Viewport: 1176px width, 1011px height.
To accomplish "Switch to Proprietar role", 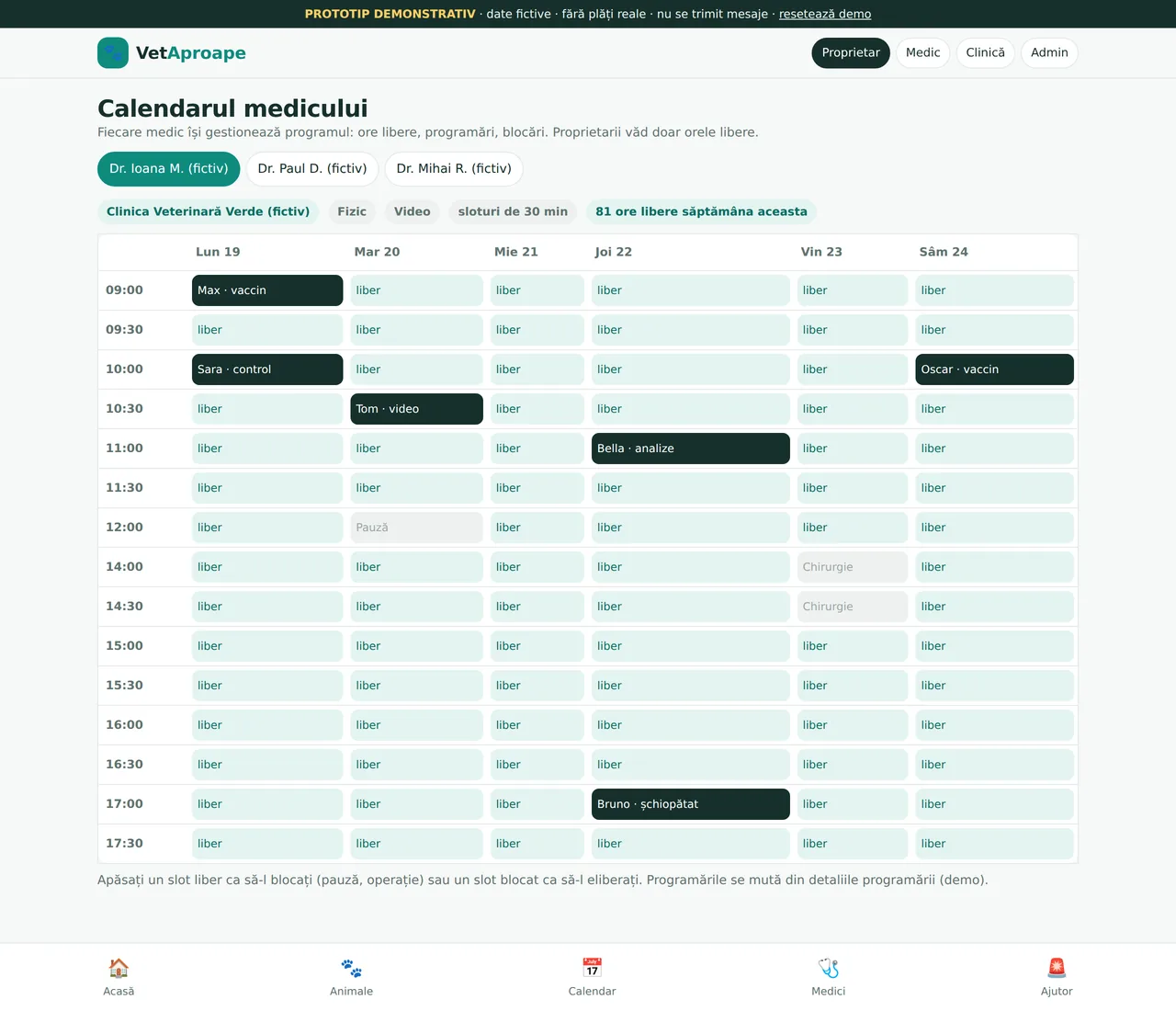I will 851,53.
